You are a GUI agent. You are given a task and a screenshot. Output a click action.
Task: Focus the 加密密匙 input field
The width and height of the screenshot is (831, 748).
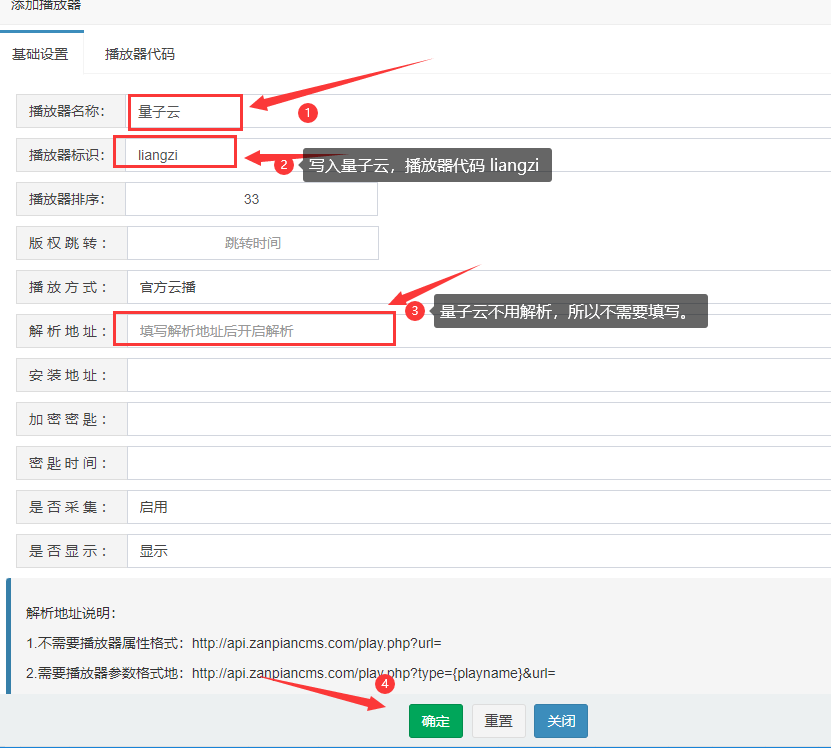[478, 419]
